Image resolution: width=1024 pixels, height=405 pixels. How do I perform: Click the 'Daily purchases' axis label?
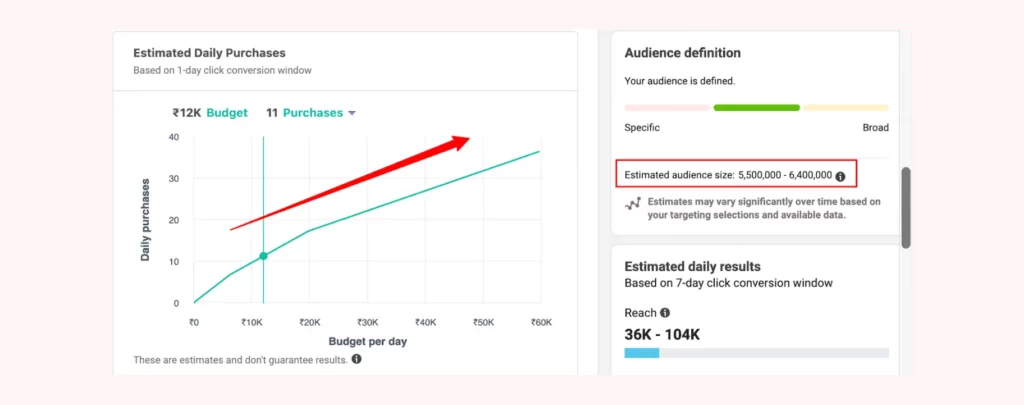tap(145, 219)
